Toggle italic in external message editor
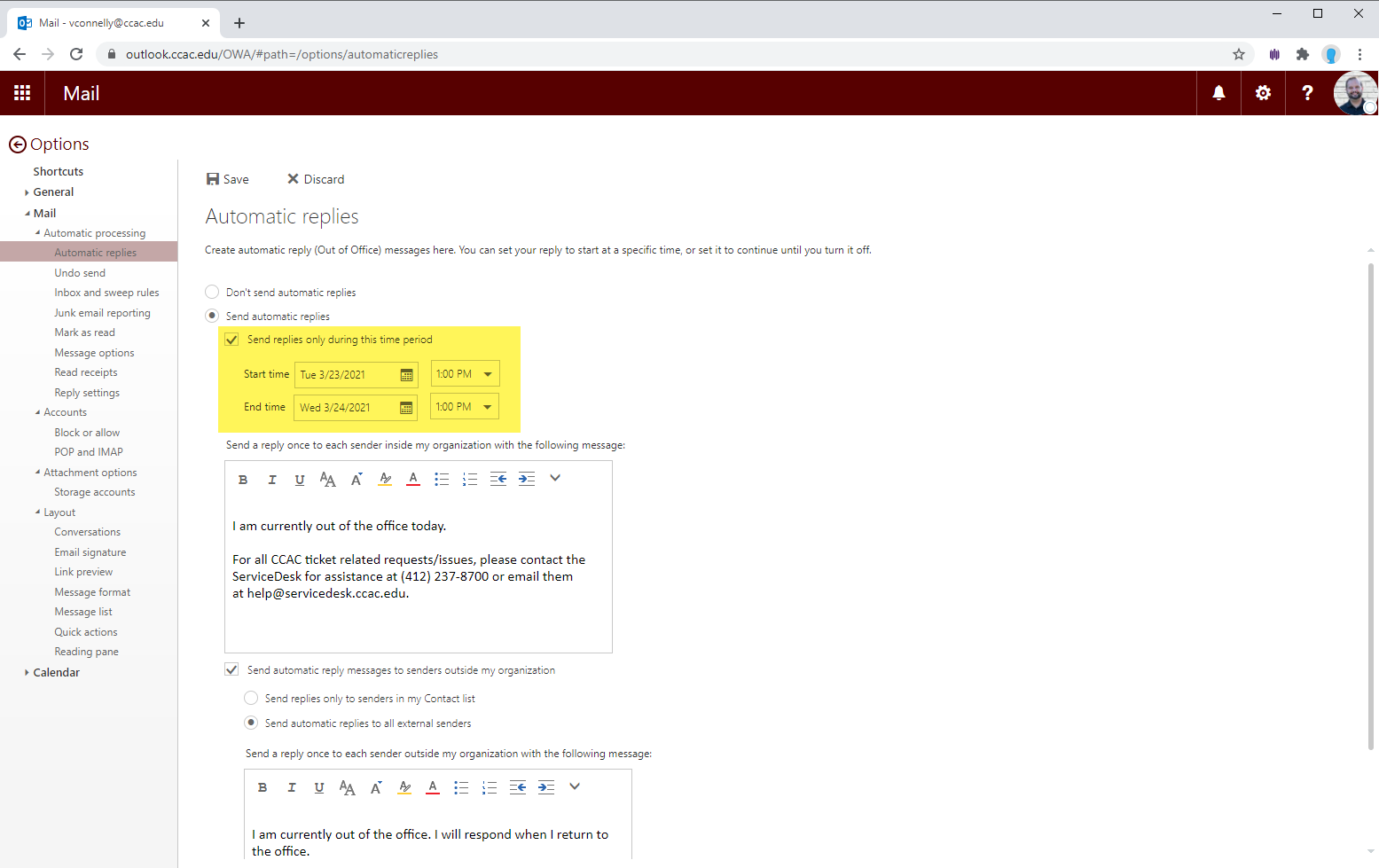 (x=292, y=787)
